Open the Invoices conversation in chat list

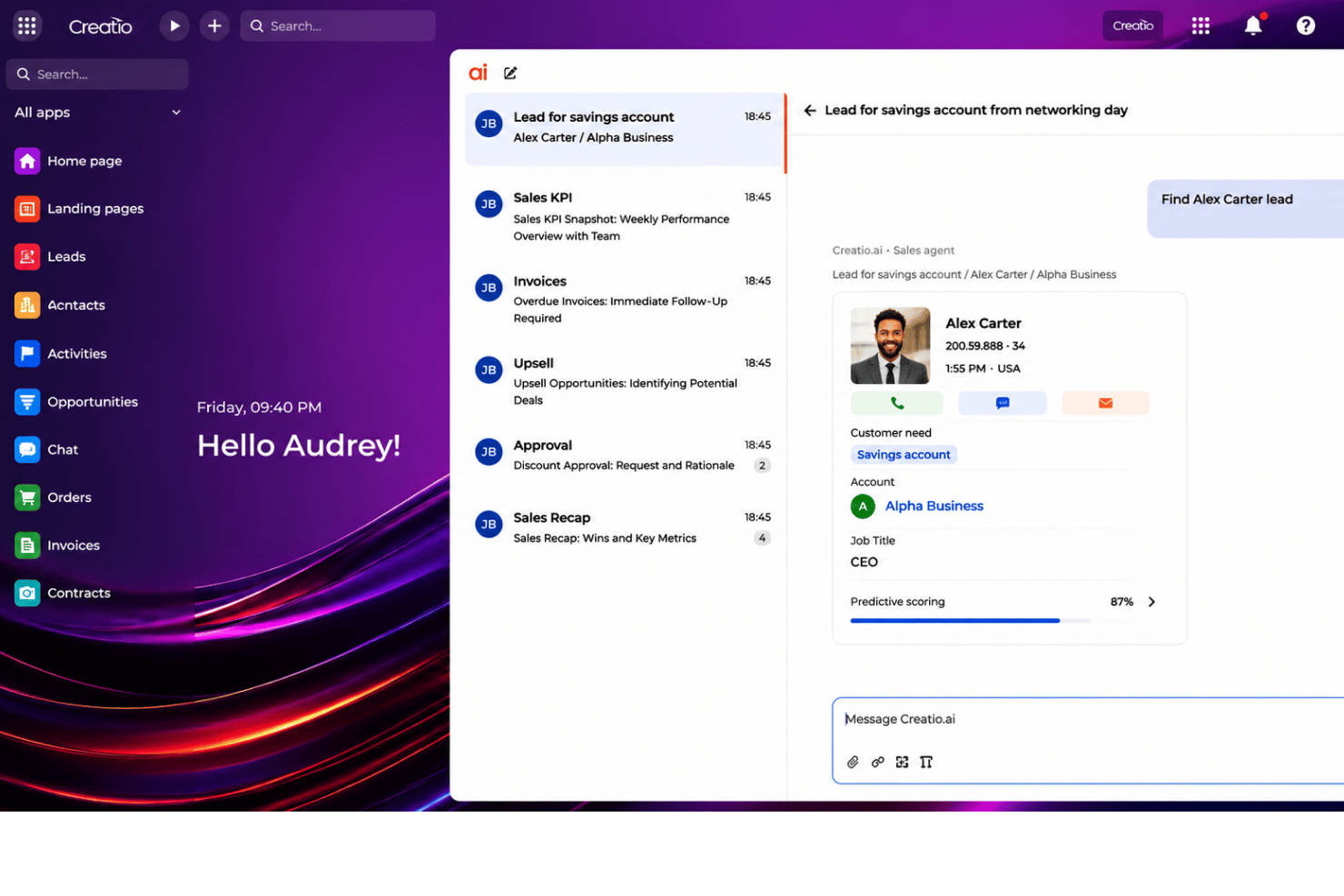point(625,299)
